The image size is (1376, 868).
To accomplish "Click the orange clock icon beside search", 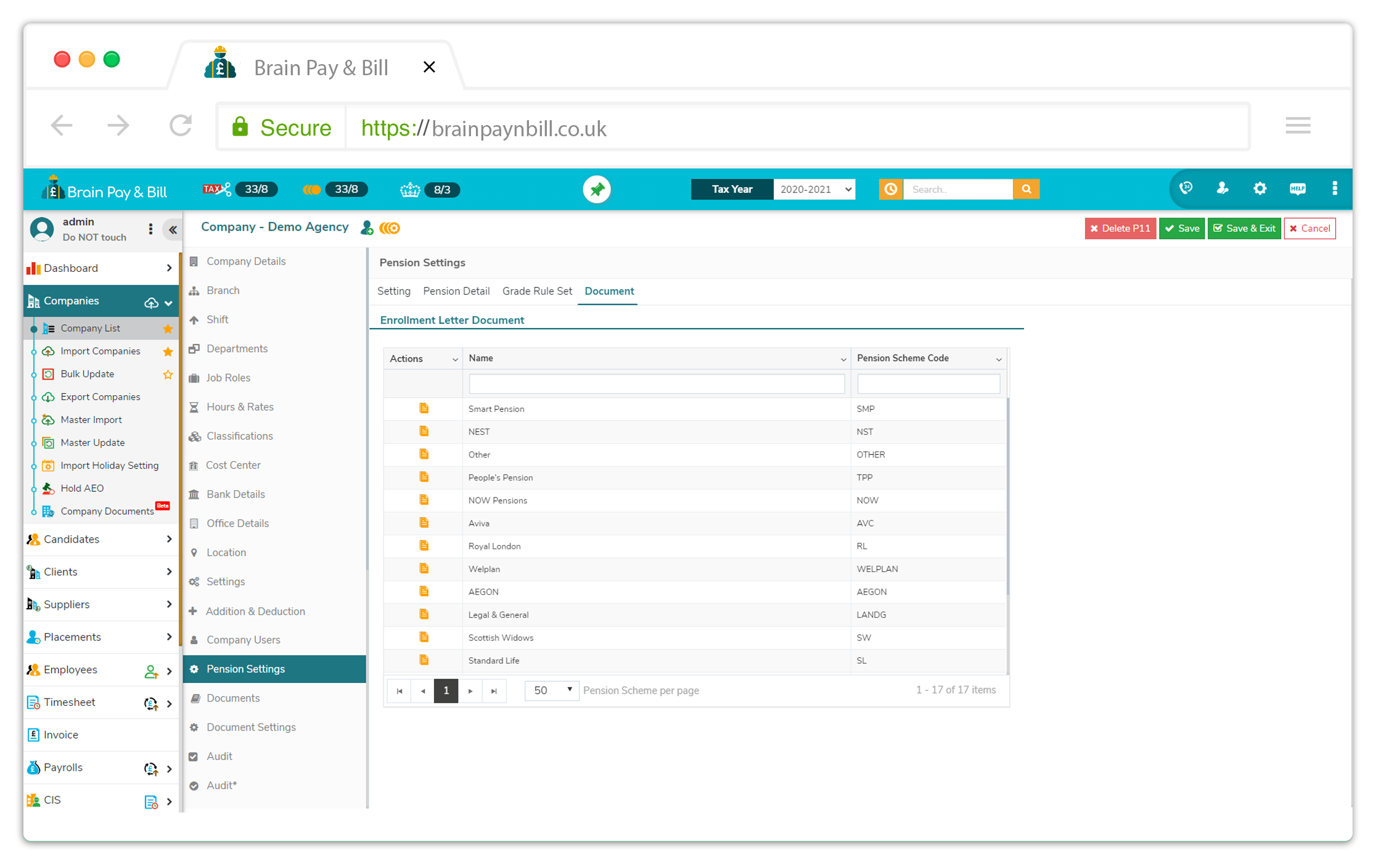I will (x=891, y=189).
